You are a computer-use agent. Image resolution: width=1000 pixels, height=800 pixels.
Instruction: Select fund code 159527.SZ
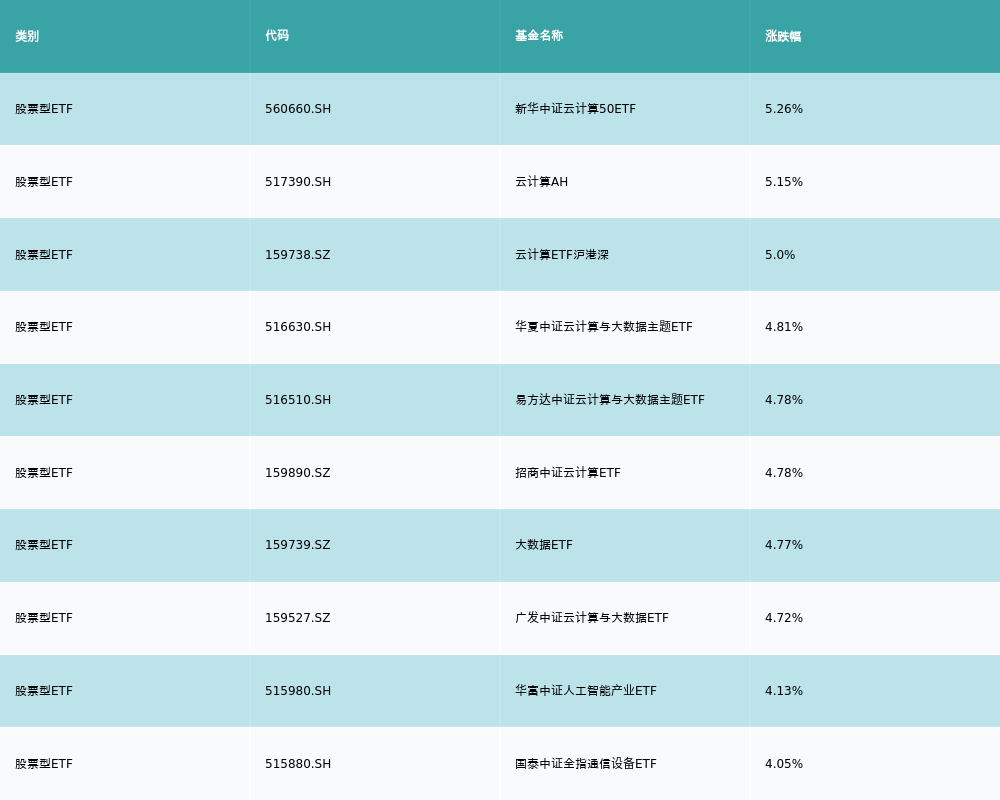coord(298,618)
